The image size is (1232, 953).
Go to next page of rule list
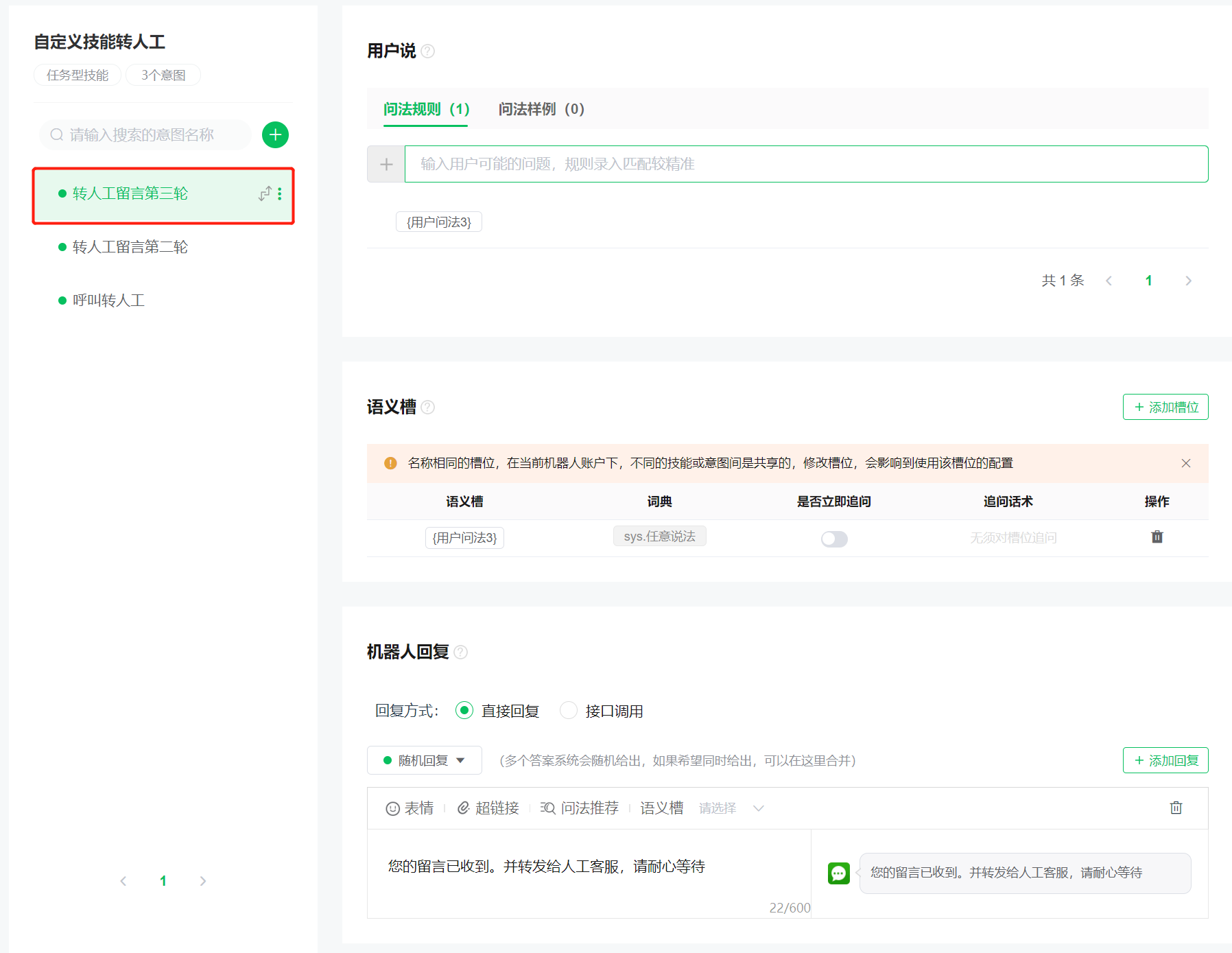(x=1188, y=281)
